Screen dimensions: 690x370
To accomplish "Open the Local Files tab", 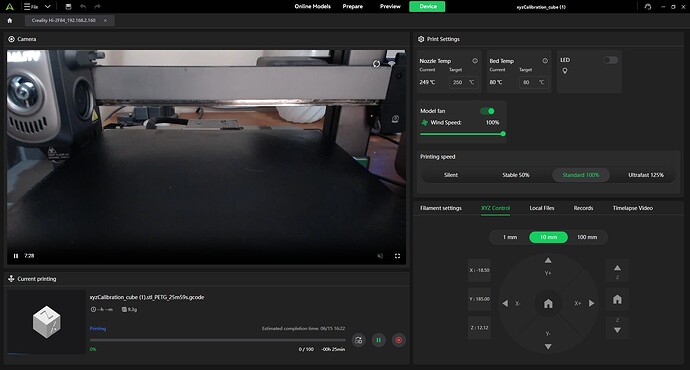I will [x=542, y=208].
